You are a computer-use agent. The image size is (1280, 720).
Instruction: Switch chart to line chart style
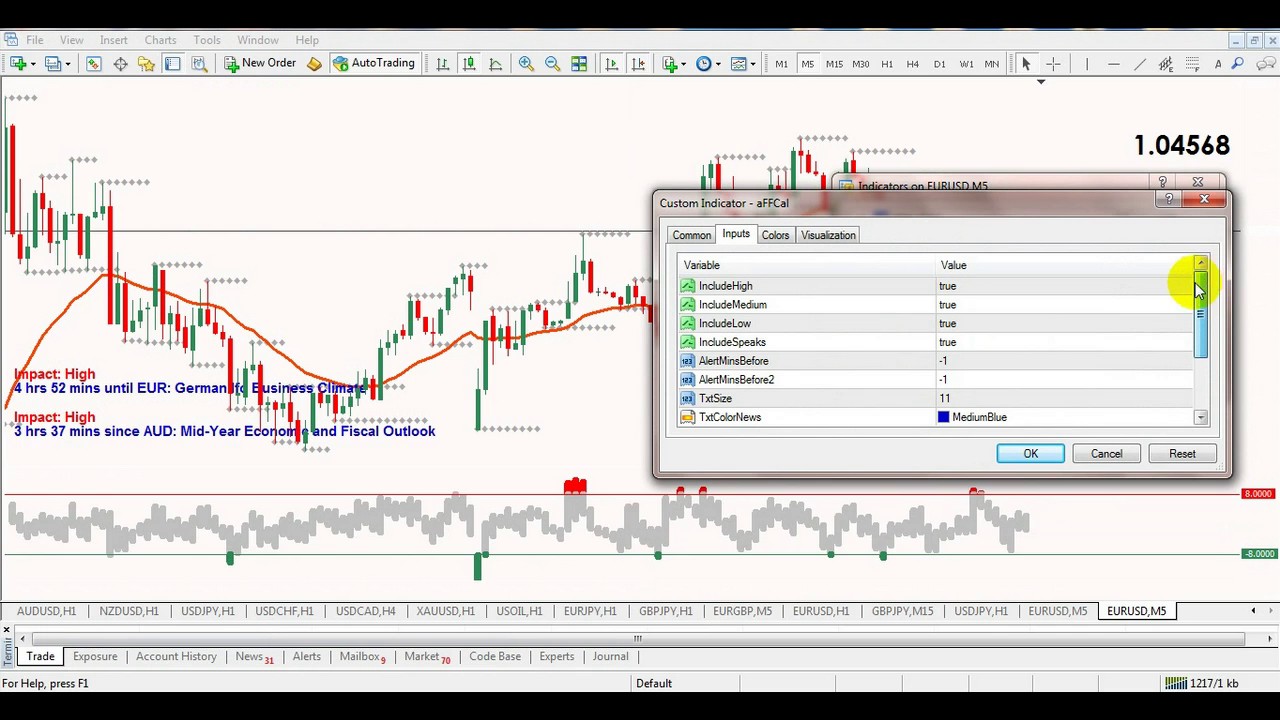point(495,64)
